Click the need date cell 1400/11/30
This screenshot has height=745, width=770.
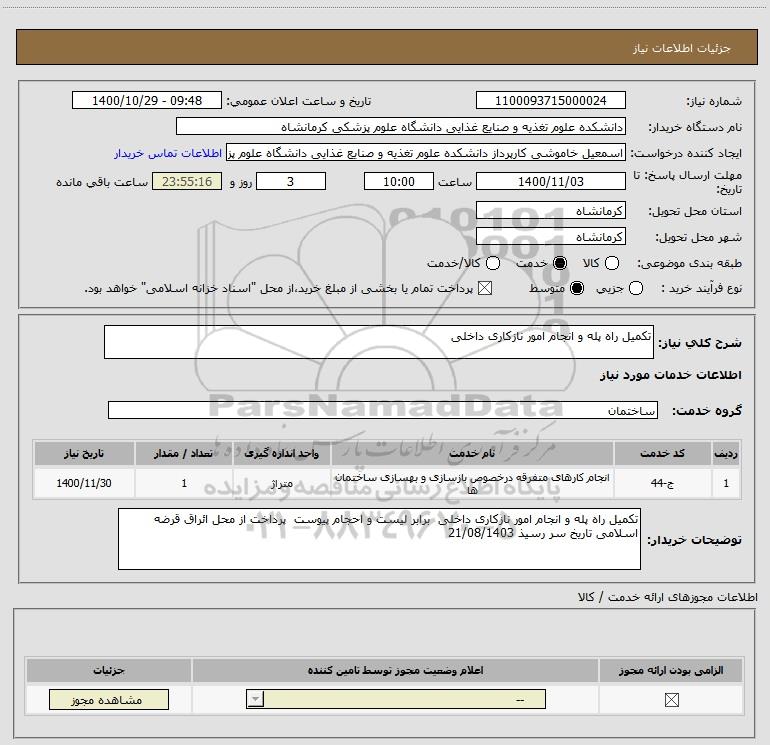[x=84, y=483]
